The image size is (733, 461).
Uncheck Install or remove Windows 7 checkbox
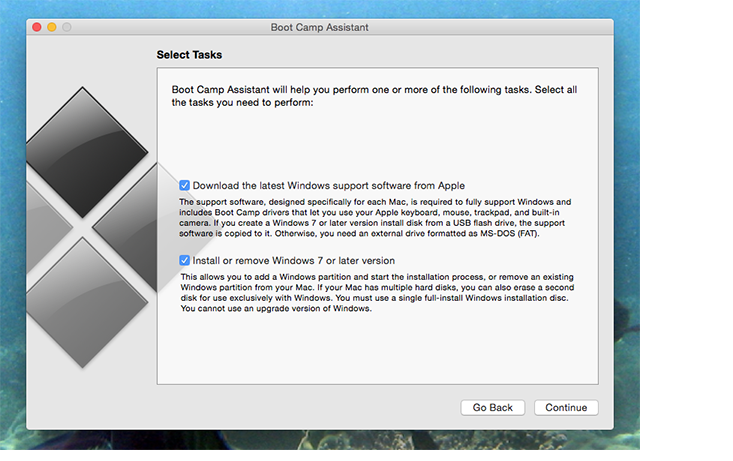pyautogui.click(x=185, y=260)
